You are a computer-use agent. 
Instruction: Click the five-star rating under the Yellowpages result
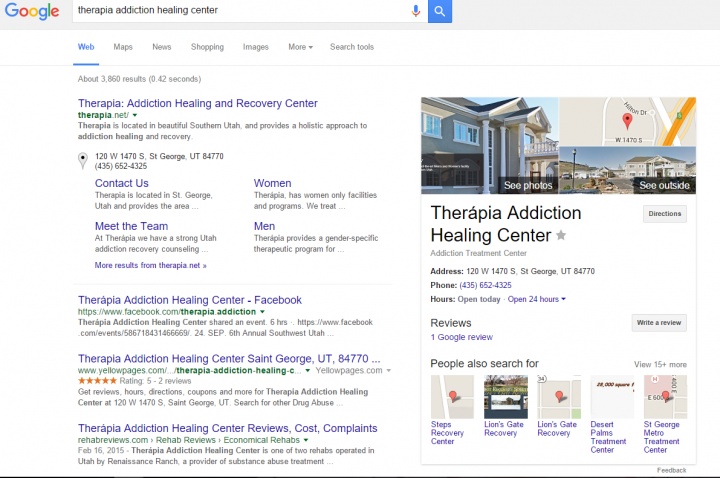97,381
